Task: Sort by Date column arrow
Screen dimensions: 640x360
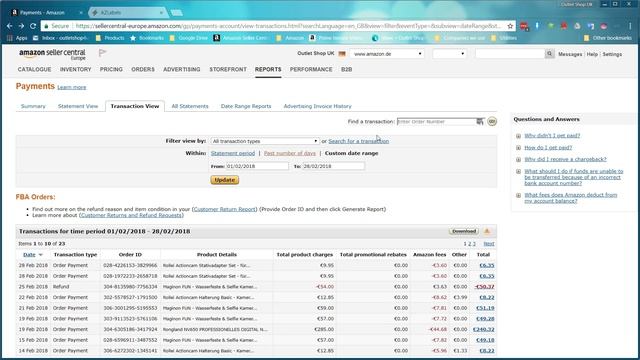Action: 40,255
